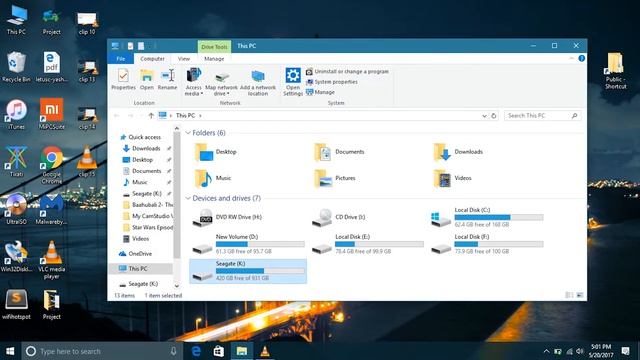Click the navigation pane scrollbar
Screen dimensions: 640x360
point(177,196)
